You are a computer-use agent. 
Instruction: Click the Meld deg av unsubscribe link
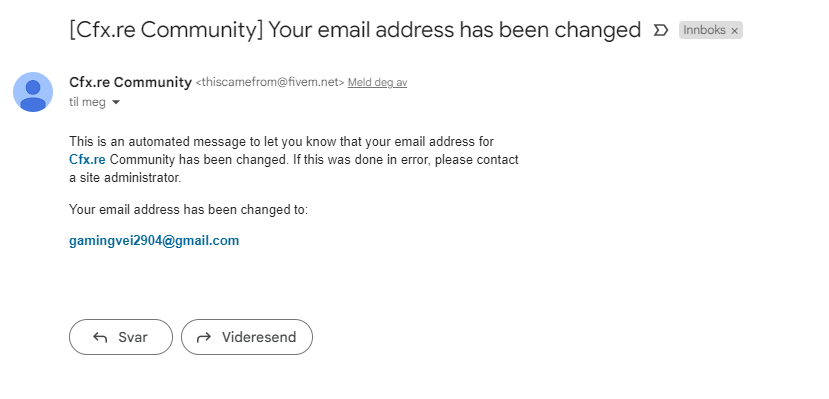[377, 82]
